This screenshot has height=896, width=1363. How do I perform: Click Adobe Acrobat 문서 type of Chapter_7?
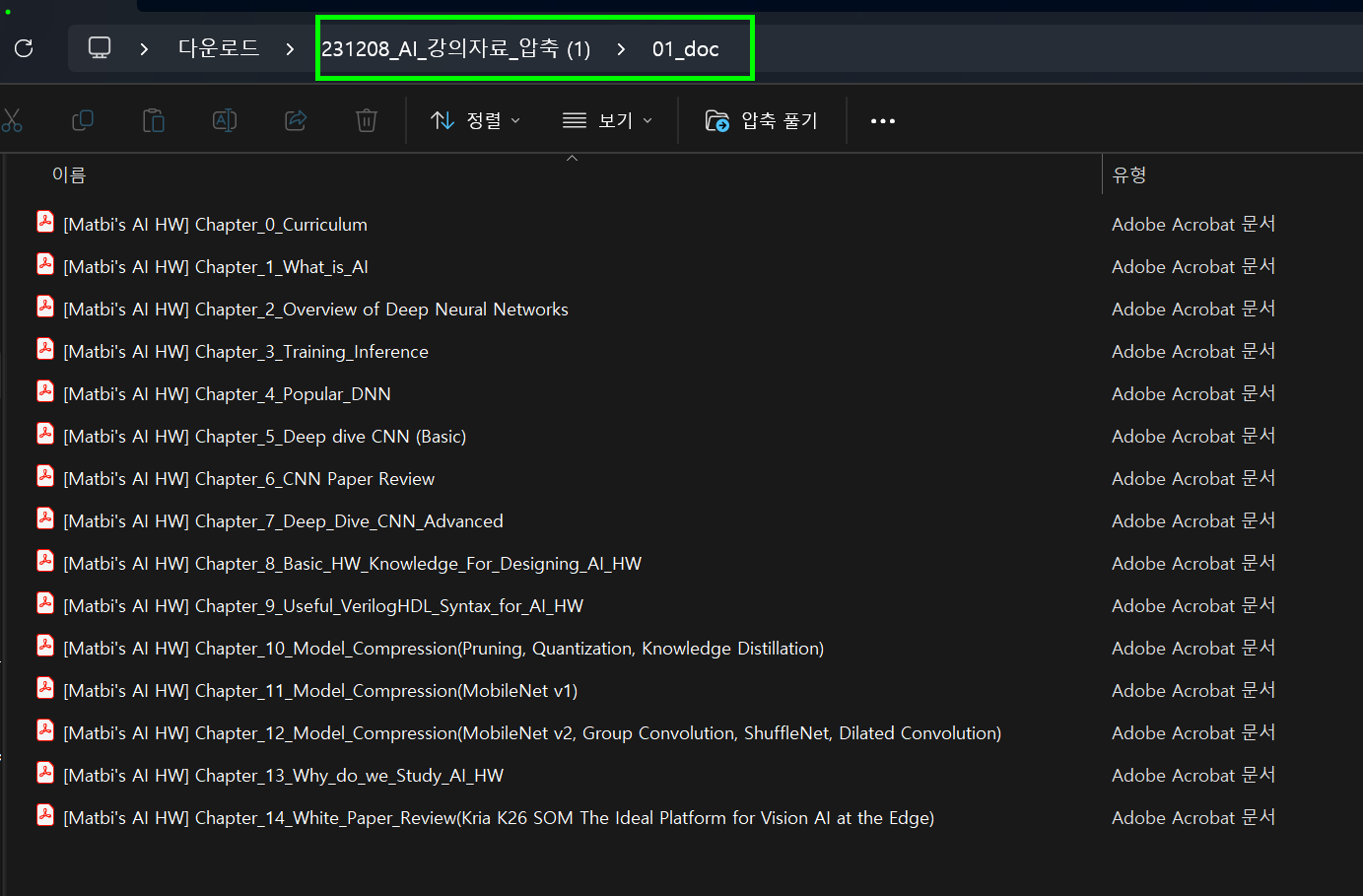point(1193,521)
